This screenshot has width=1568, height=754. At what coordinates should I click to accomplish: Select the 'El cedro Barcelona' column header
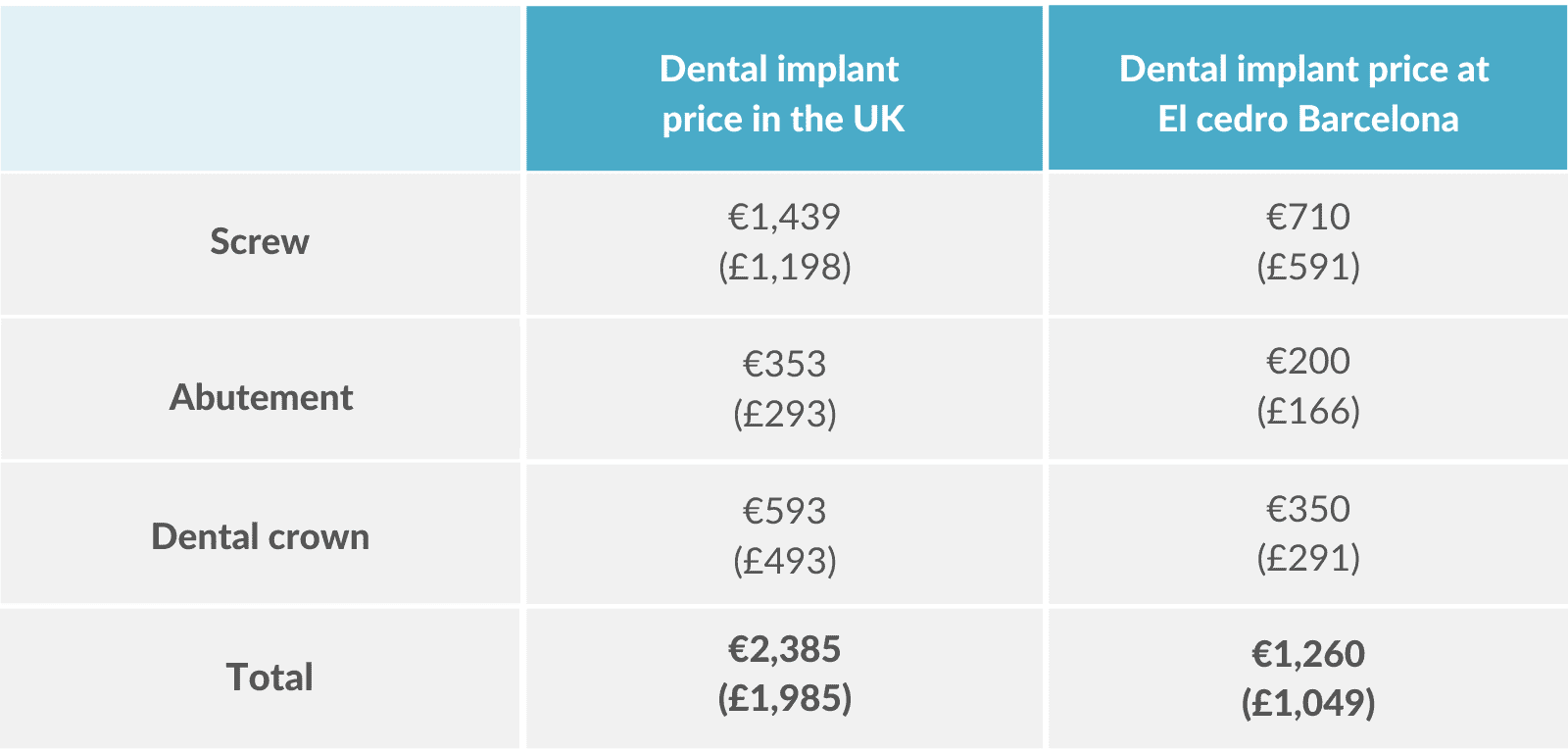coord(1306,93)
